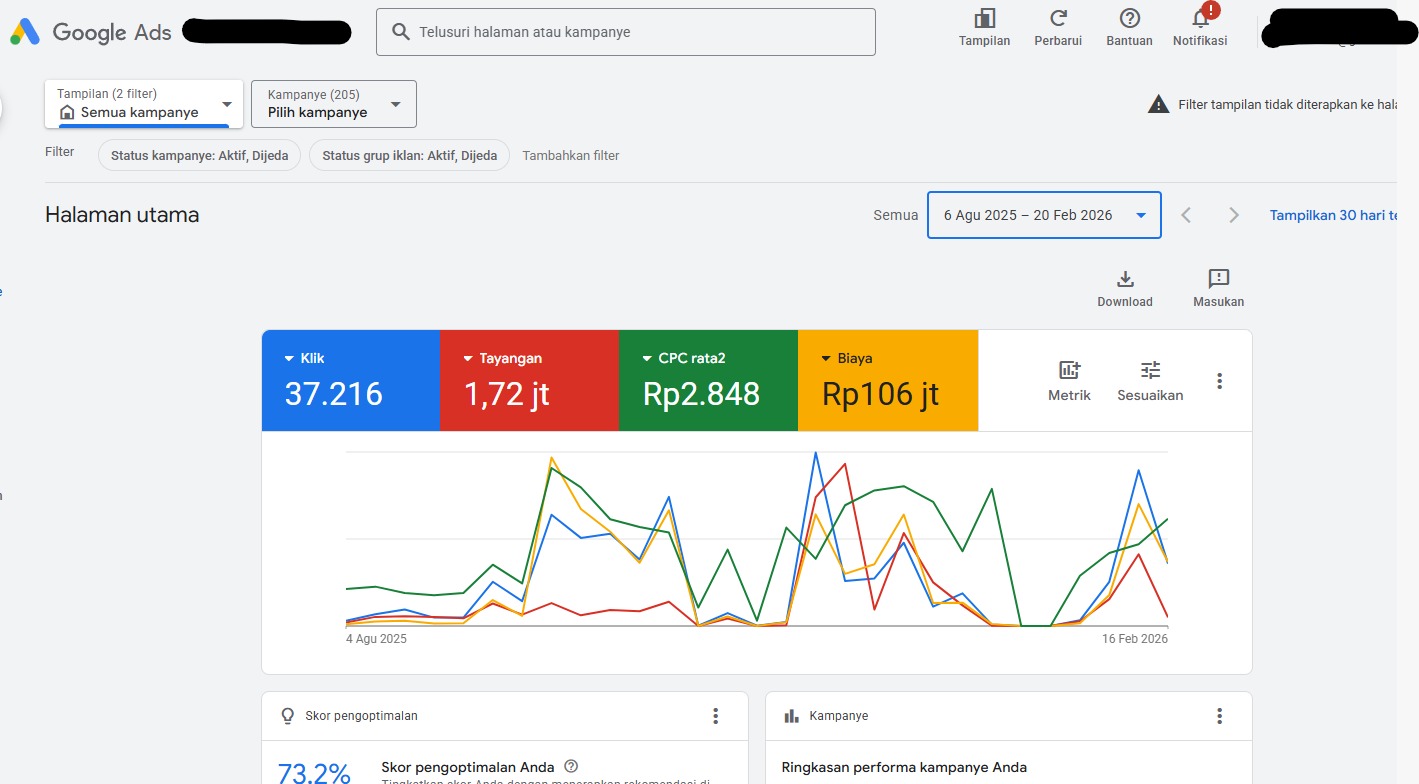Image resolution: width=1419 pixels, height=784 pixels.
Task: Open scorecard three-dot more options menu
Action: click(x=1219, y=381)
